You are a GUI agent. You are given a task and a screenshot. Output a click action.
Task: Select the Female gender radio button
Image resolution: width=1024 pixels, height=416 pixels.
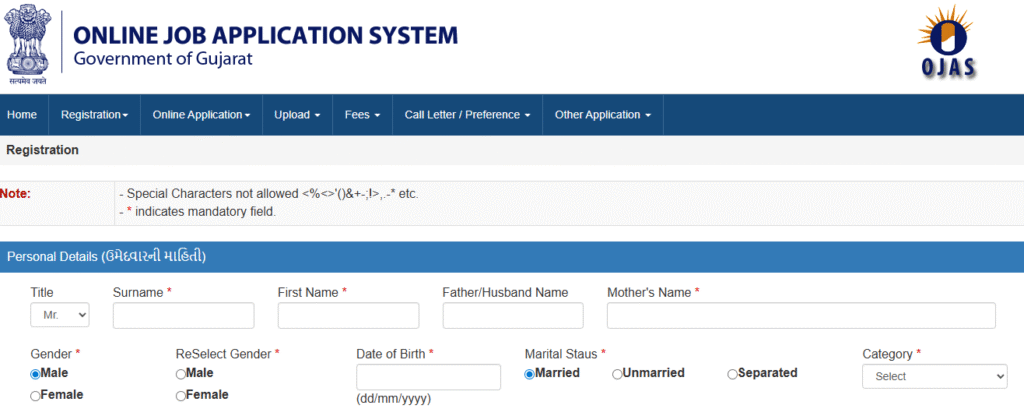[x=36, y=395]
